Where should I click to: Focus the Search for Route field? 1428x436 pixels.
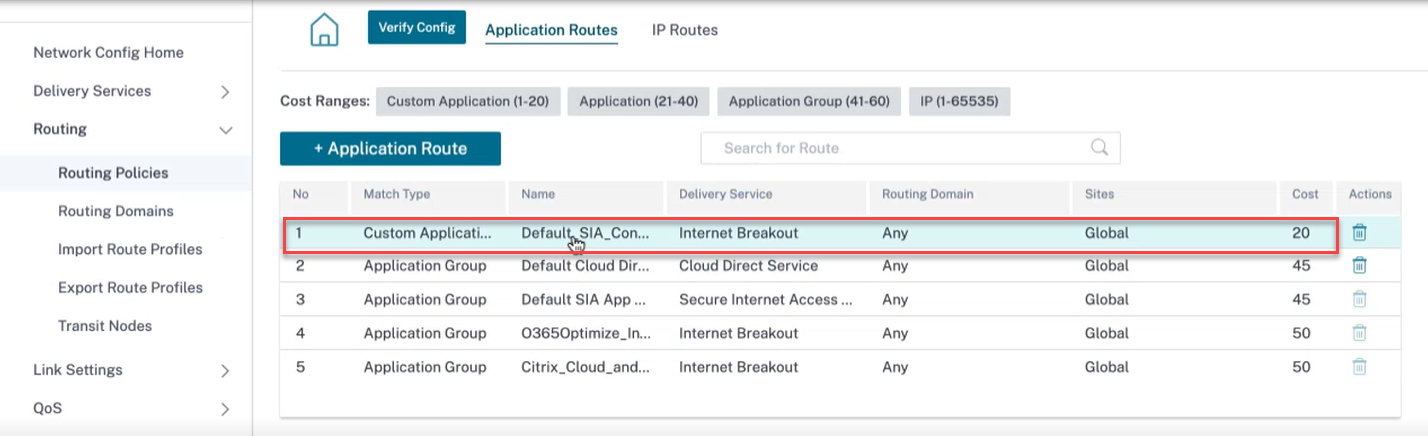click(910, 148)
